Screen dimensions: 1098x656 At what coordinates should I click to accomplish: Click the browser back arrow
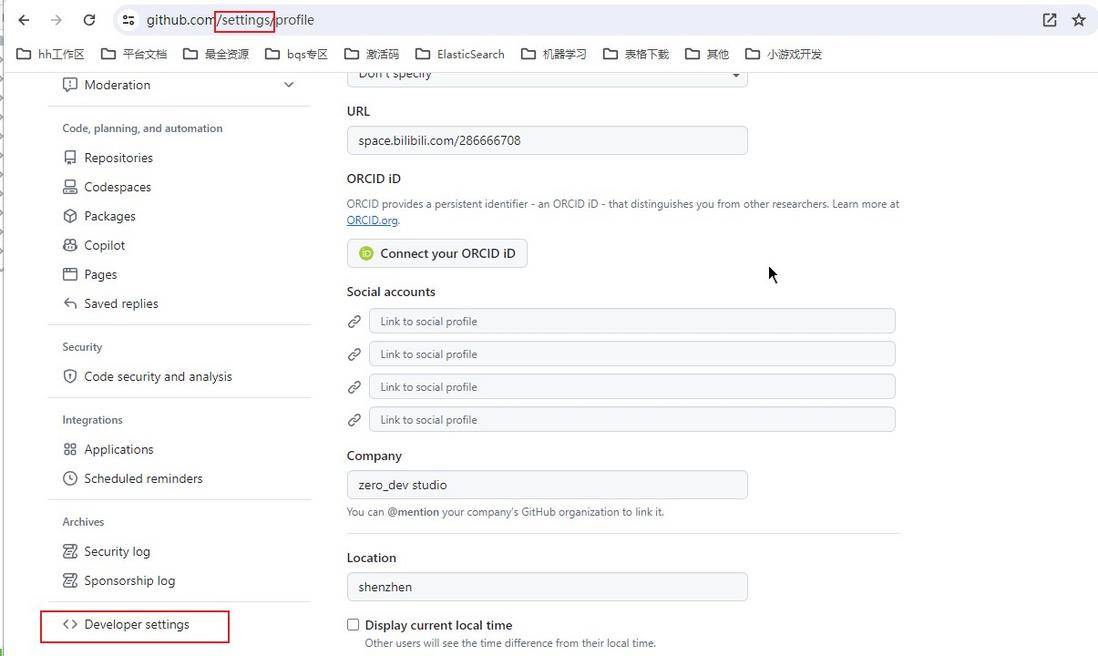tap(24, 20)
